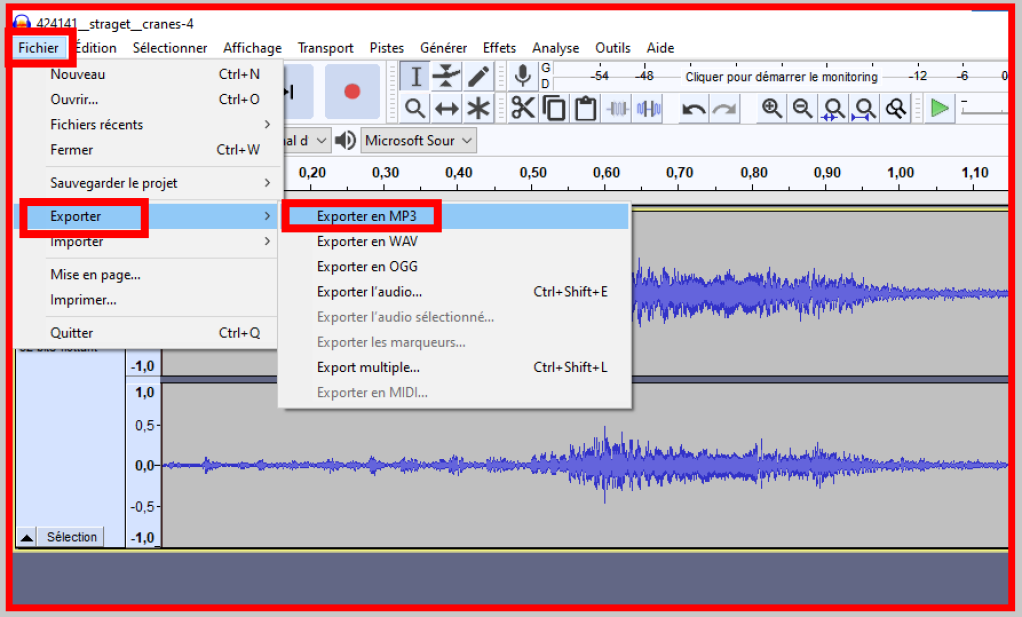Click the Cut scissors icon
The height and width of the screenshot is (617, 1022).
click(x=523, y=108)
